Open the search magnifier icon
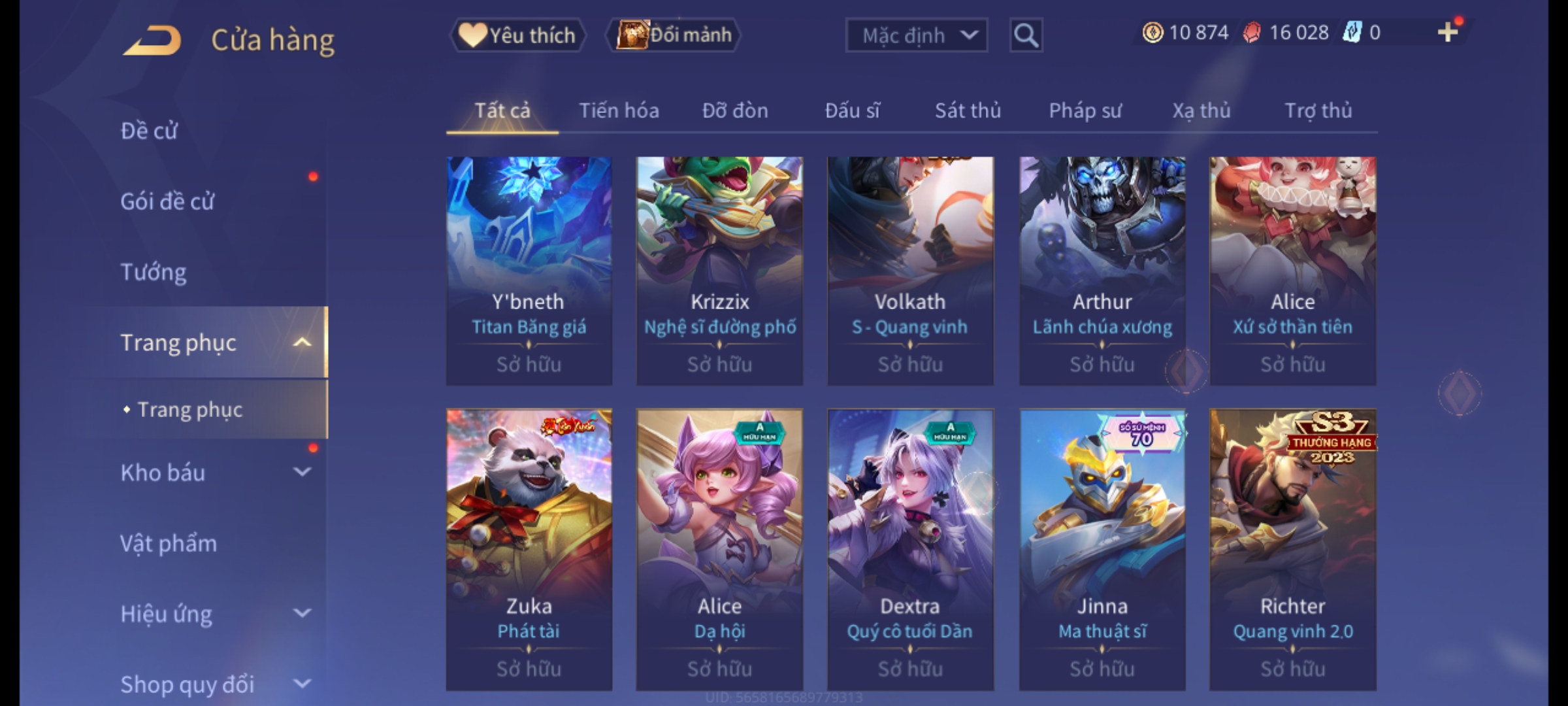The width and height of the screenshot is (1568, 706). point(1026,35)
